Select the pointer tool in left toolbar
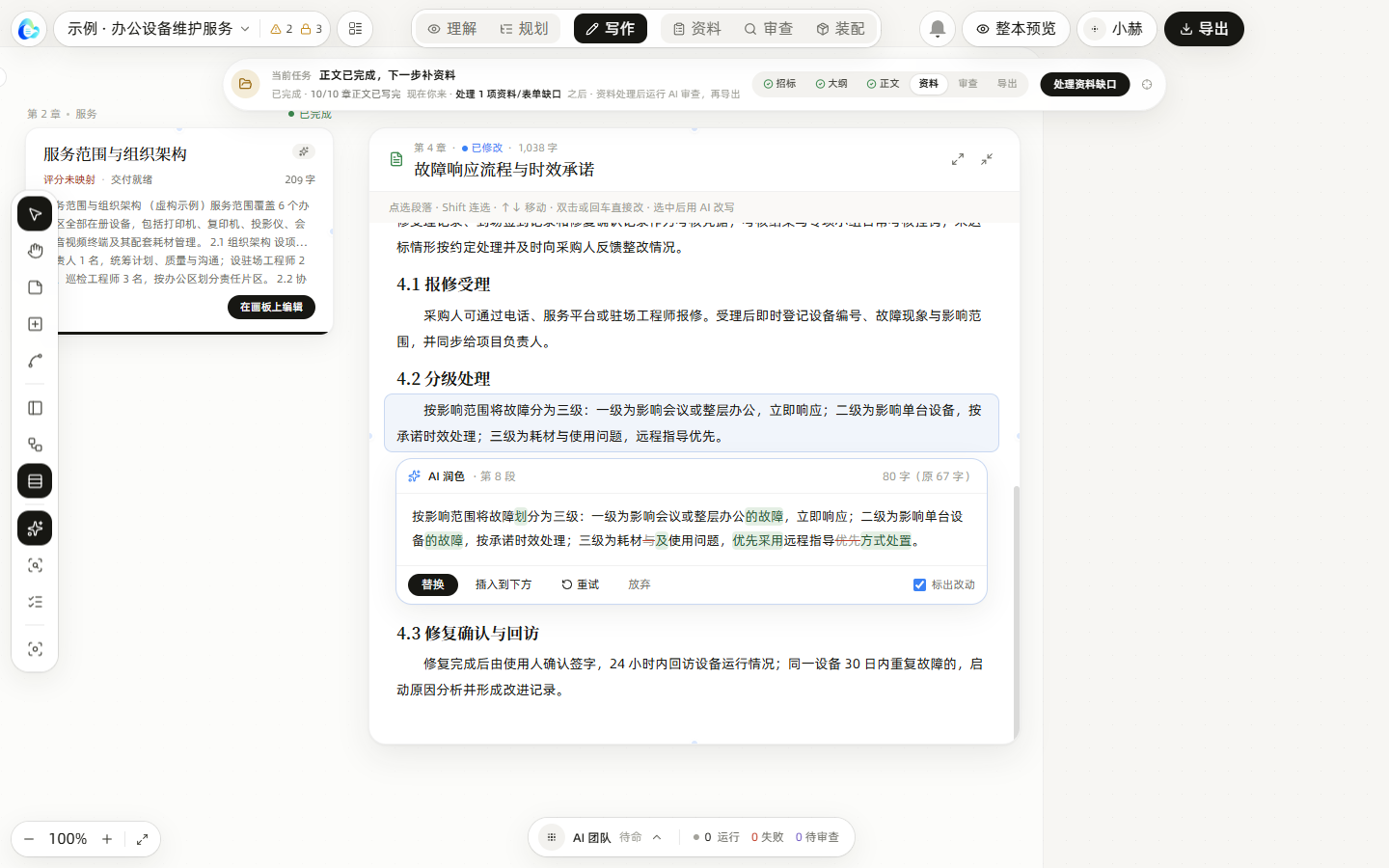 pos(35,214)
